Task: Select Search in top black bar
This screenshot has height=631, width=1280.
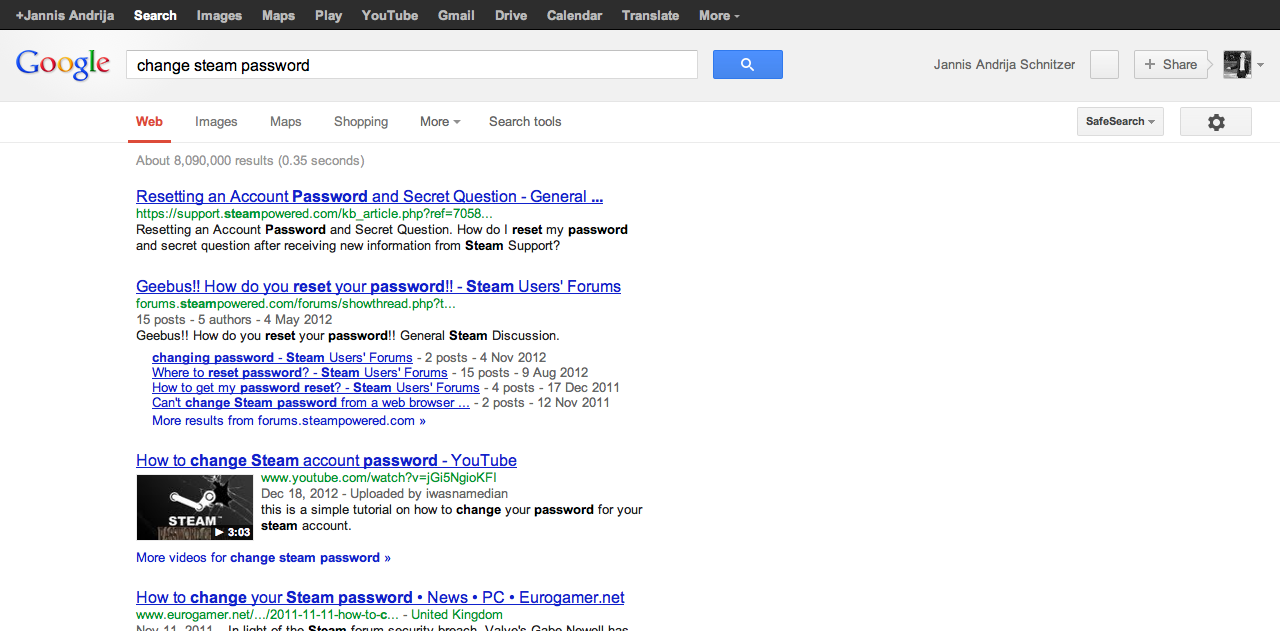Action: point(155,15)
